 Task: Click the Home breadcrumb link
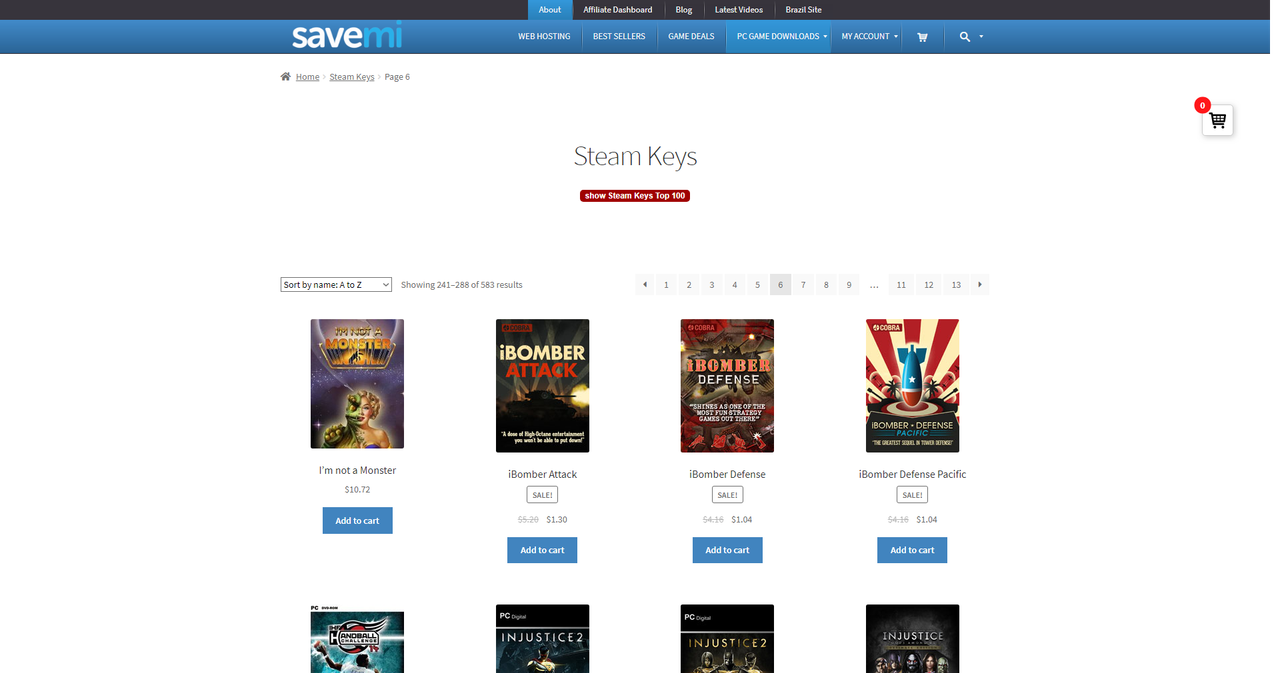(307, 77)
